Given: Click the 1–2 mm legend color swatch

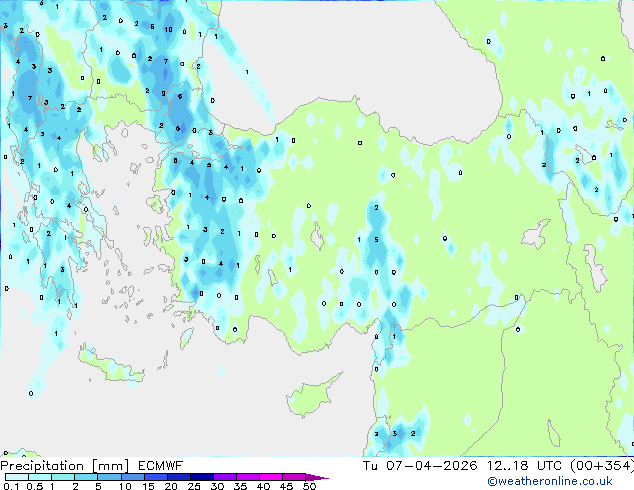Looking at the screenshot, I should pos(63,477).
